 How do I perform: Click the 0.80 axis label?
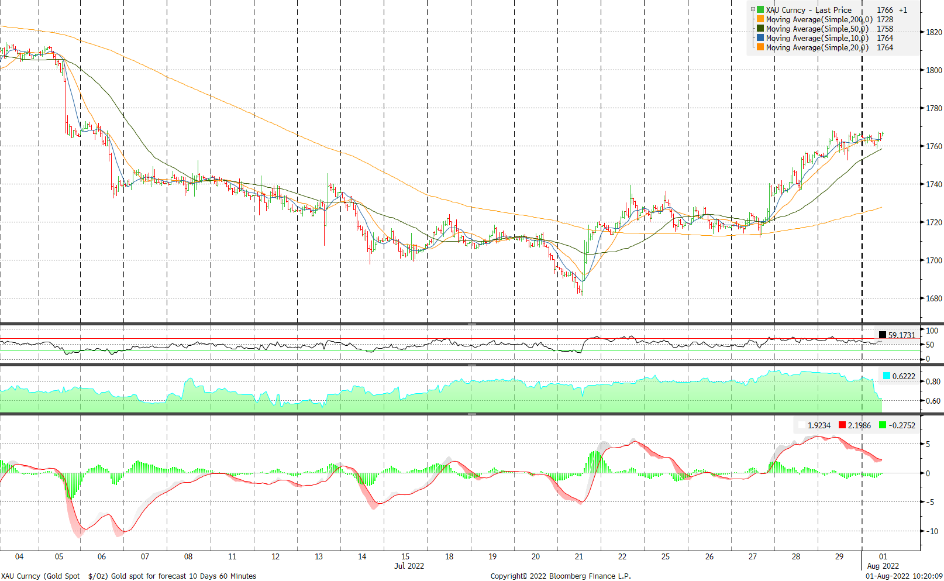(933, 382)
